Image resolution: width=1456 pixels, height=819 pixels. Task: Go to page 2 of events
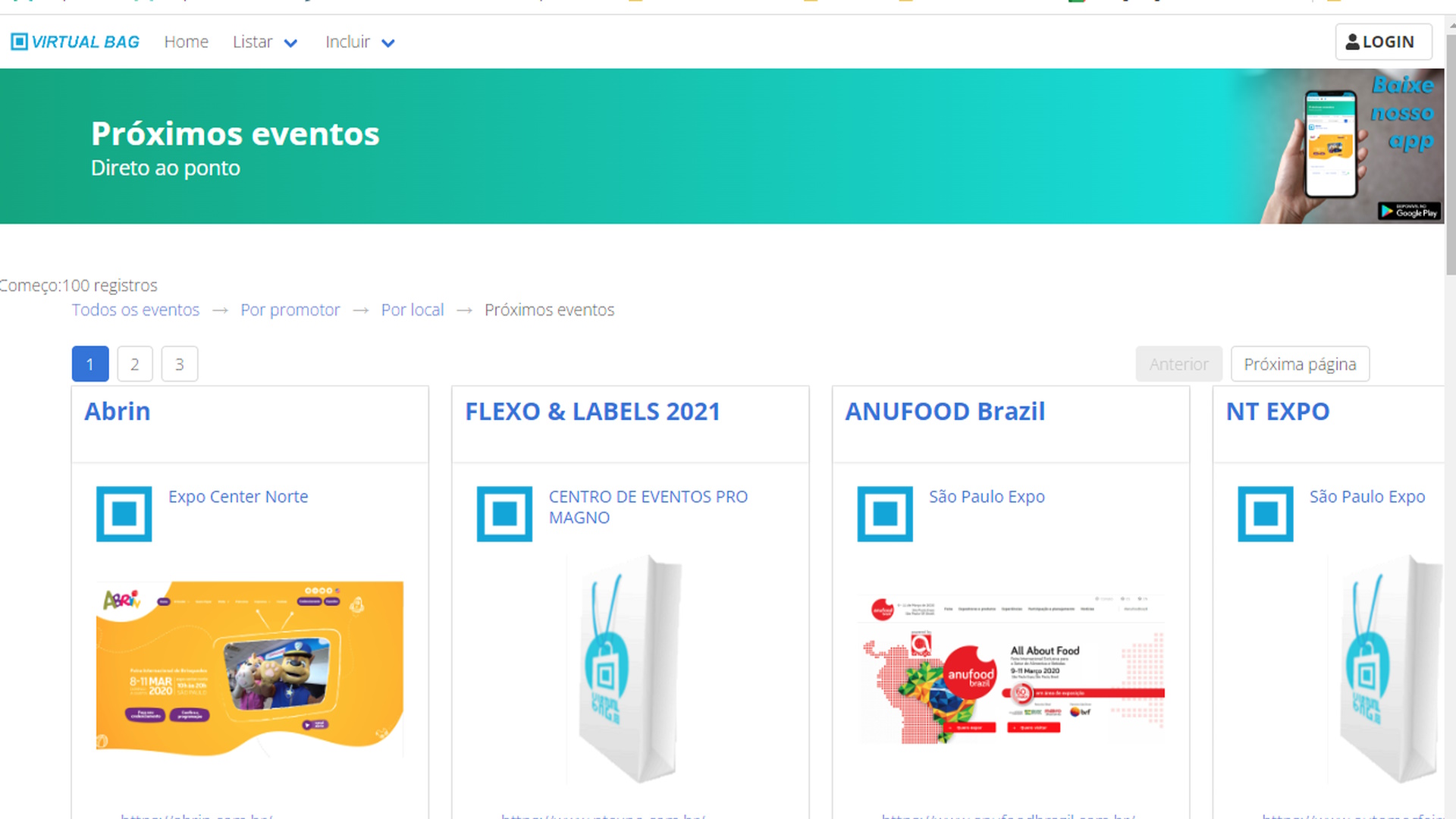[135, 365]
